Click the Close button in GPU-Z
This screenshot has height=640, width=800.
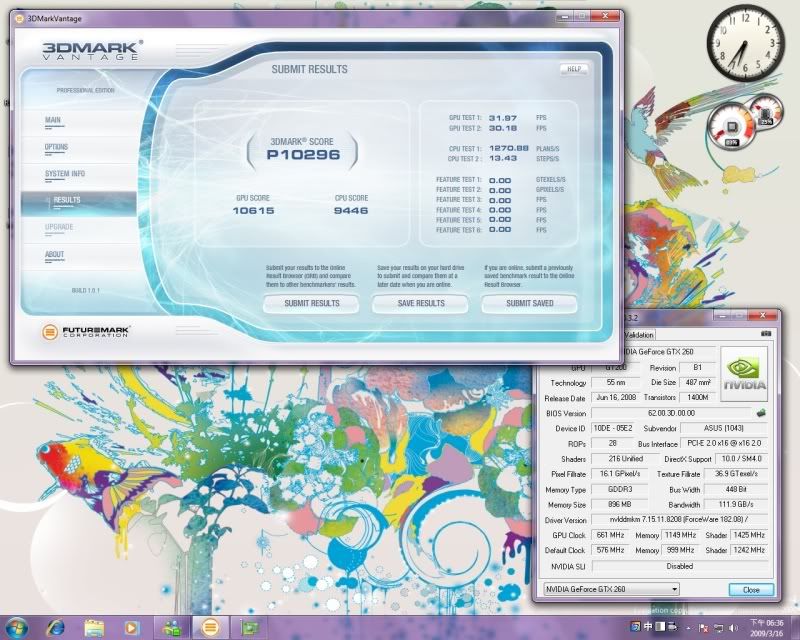tap(751, 589)
